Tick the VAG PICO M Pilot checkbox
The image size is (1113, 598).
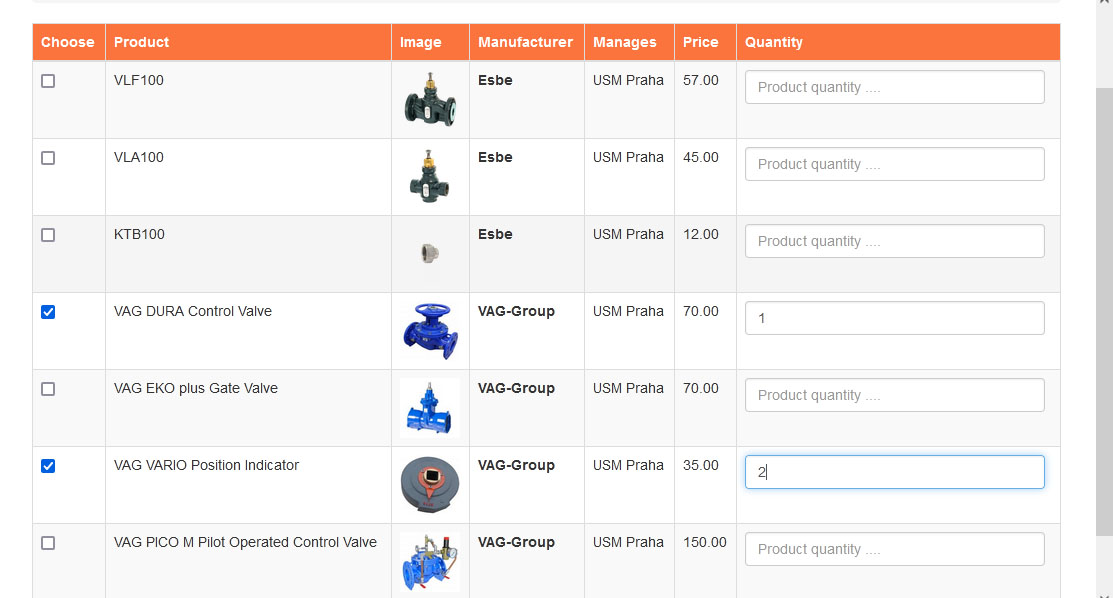48,543
